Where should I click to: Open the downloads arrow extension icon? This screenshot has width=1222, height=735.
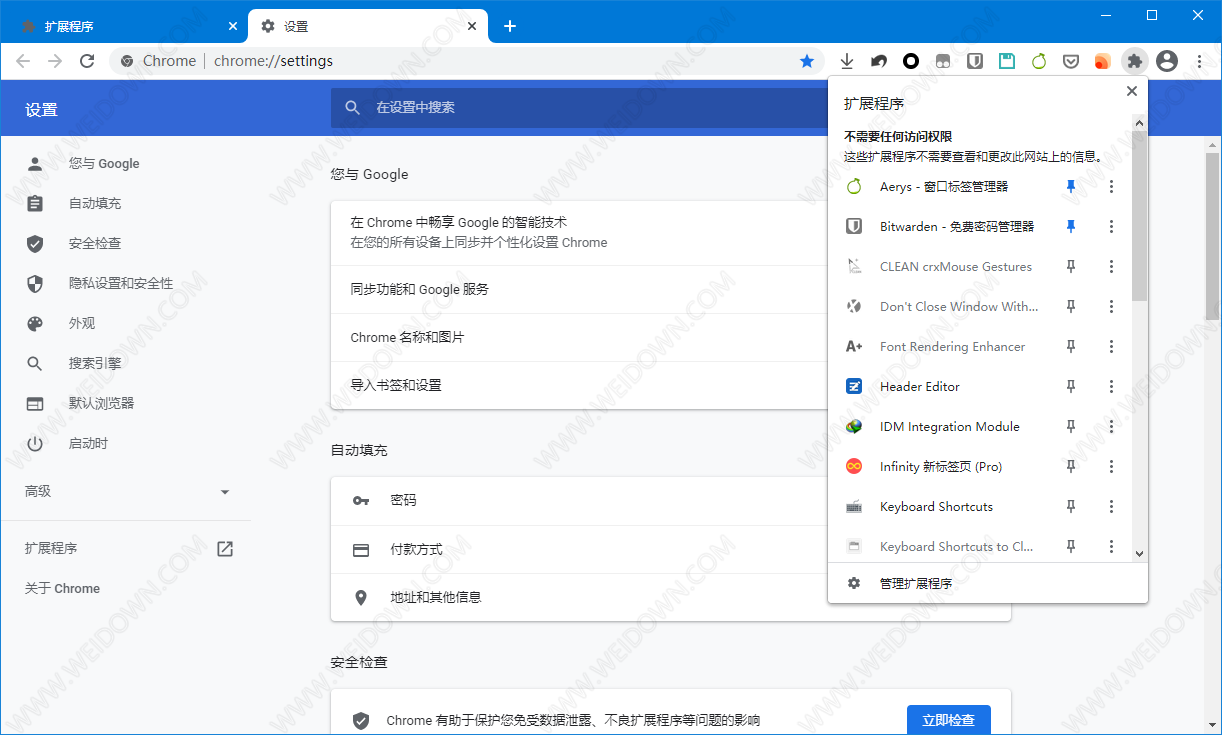click(847, 61)
